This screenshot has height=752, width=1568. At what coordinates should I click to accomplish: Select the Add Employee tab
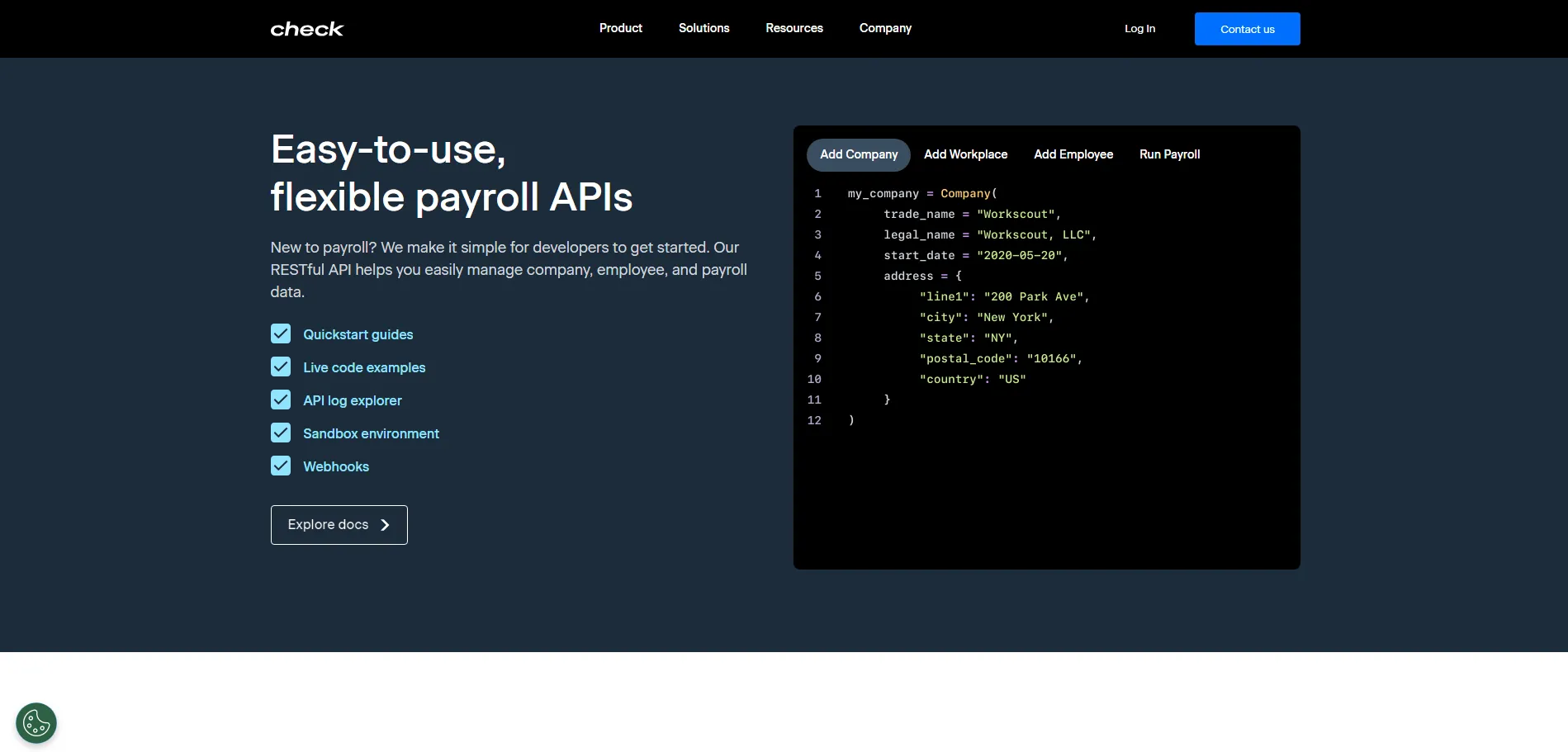[1073, 154]
